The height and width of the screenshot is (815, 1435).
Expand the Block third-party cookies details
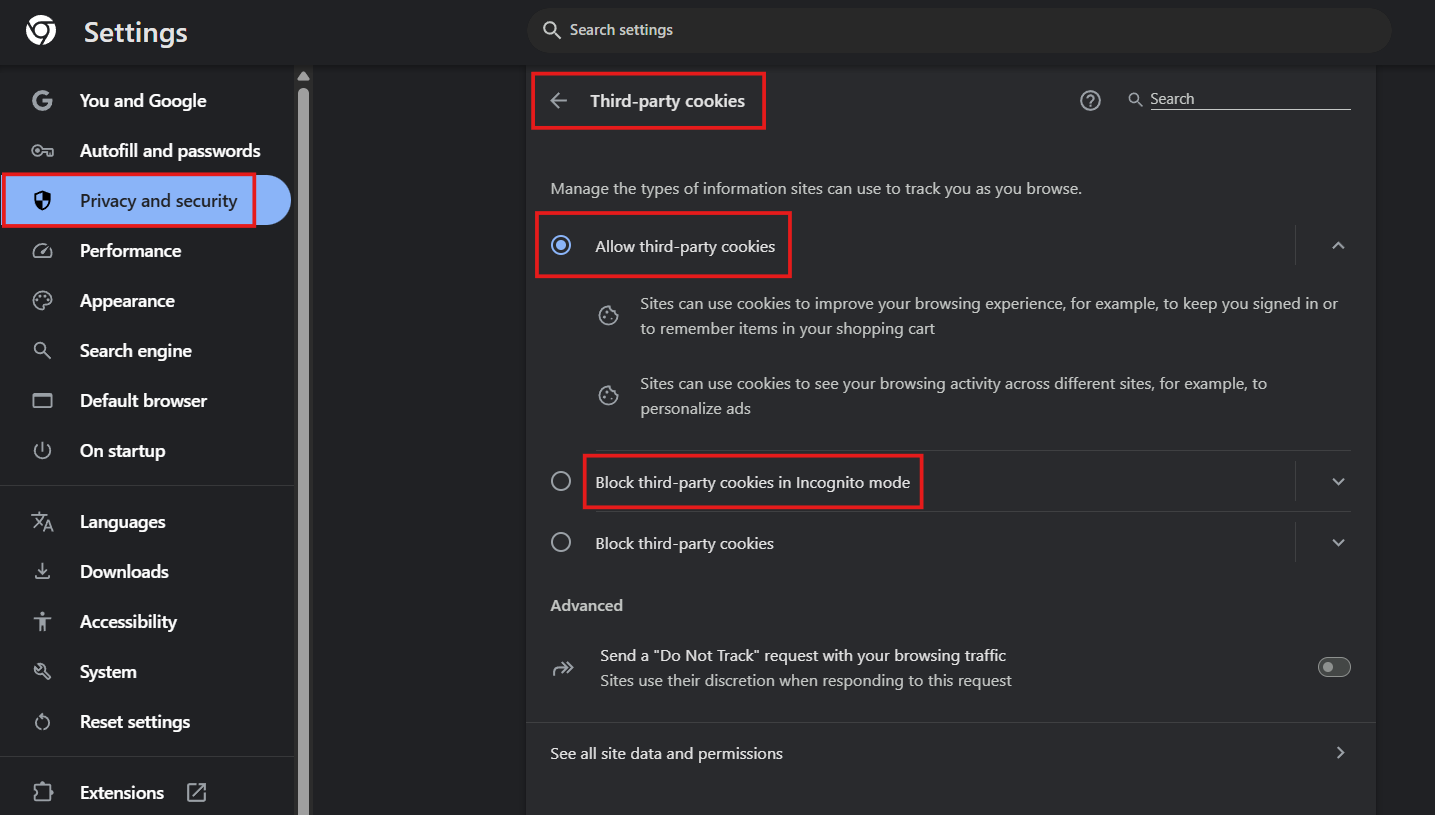point(1338,543)
